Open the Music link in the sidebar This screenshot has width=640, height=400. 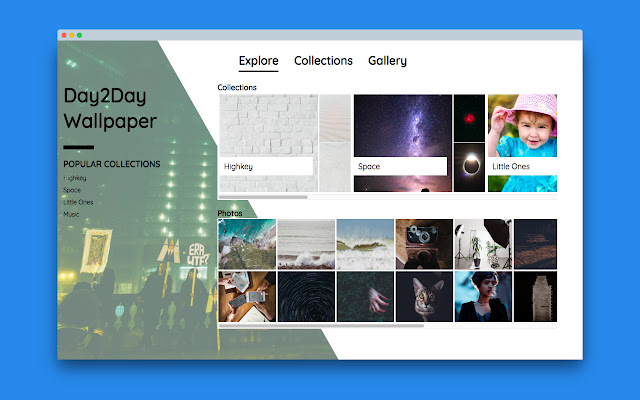[71, 214]
